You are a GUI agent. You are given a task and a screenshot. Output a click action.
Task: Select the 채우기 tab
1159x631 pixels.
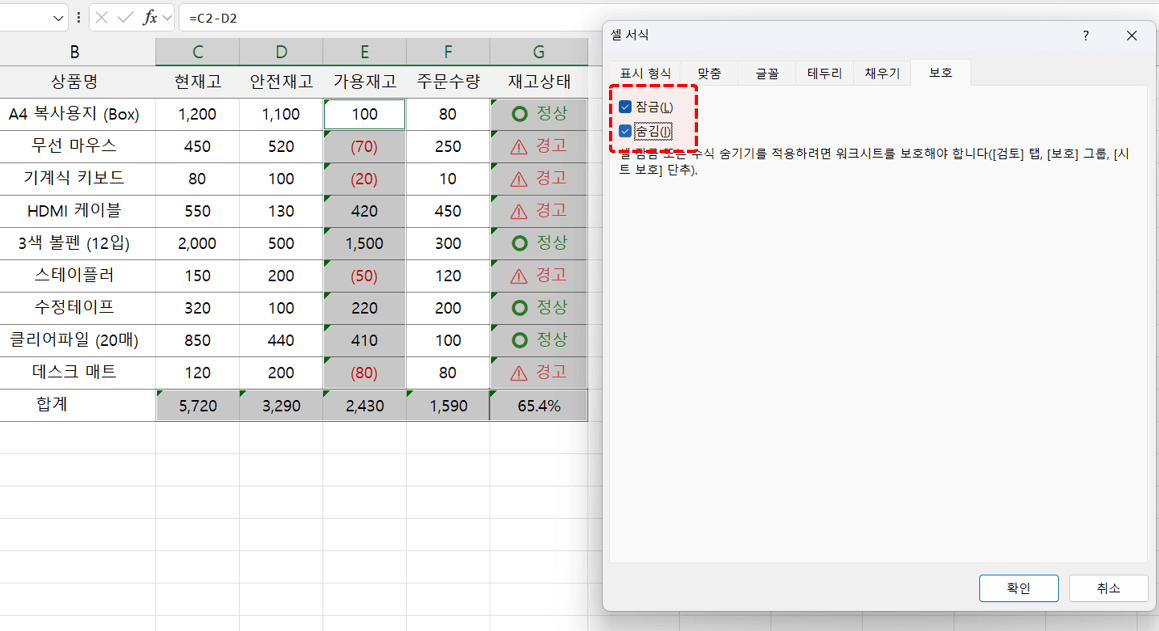pos(882,73)
